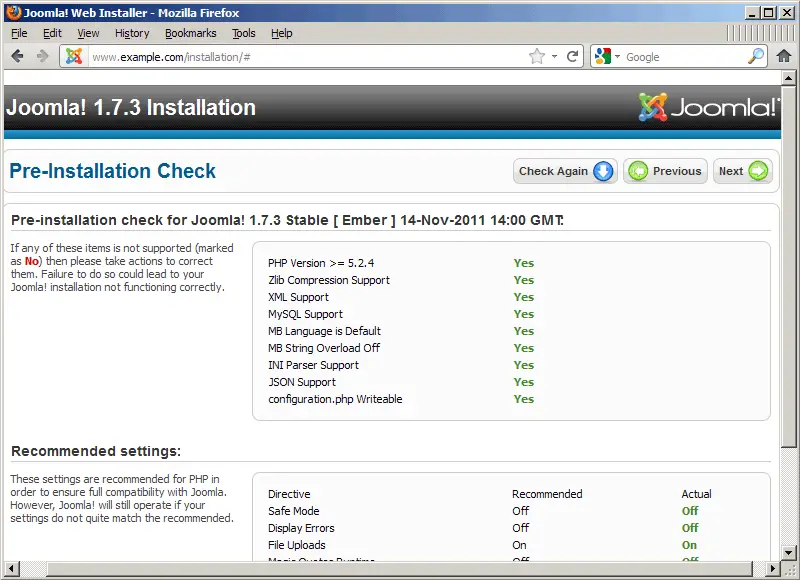The width and height of the screenshot is (800, 580).
Task: Click the vertical scrollbar thumb
Action: point(788,267)
